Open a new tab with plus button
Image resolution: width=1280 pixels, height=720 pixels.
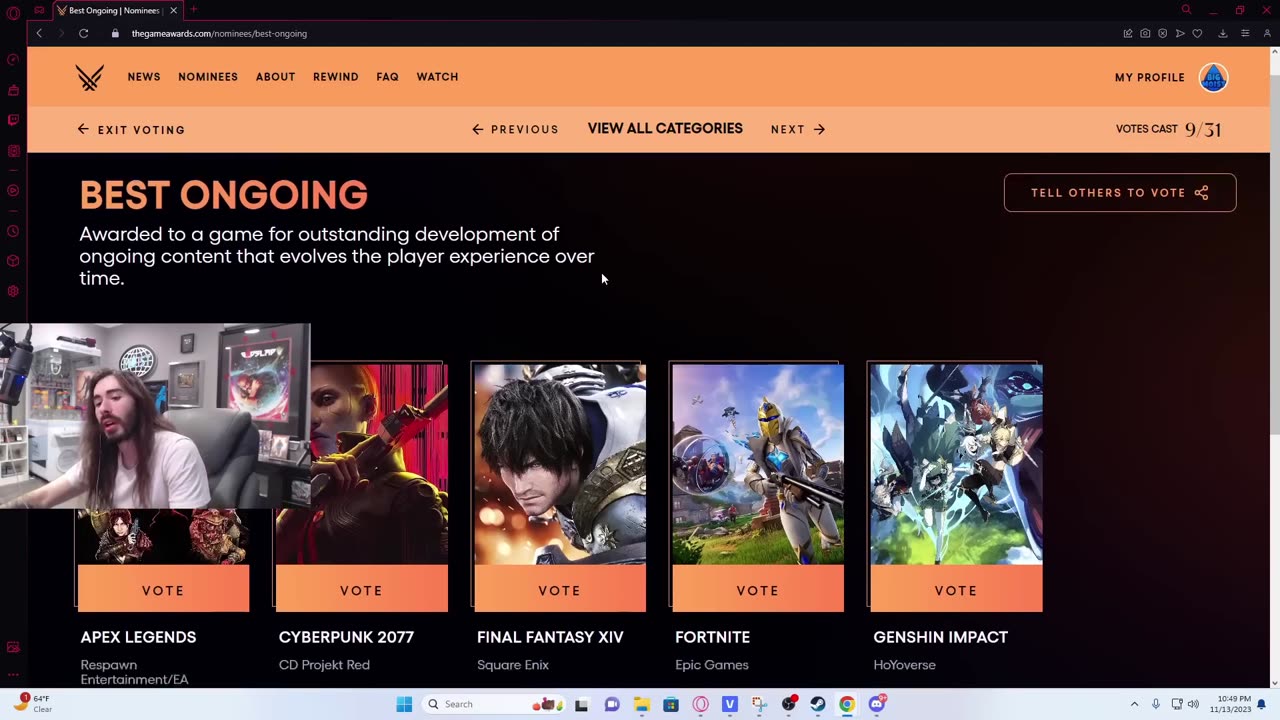point(194,10)
